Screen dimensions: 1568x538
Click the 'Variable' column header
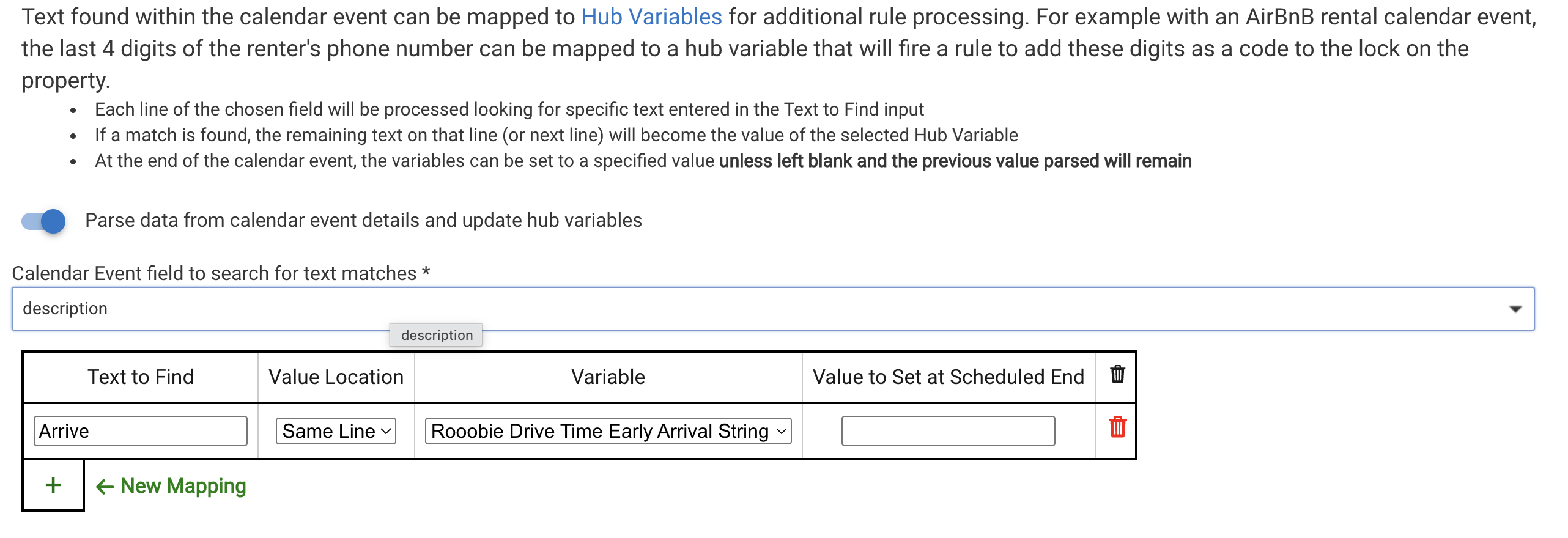pos(608,377)
